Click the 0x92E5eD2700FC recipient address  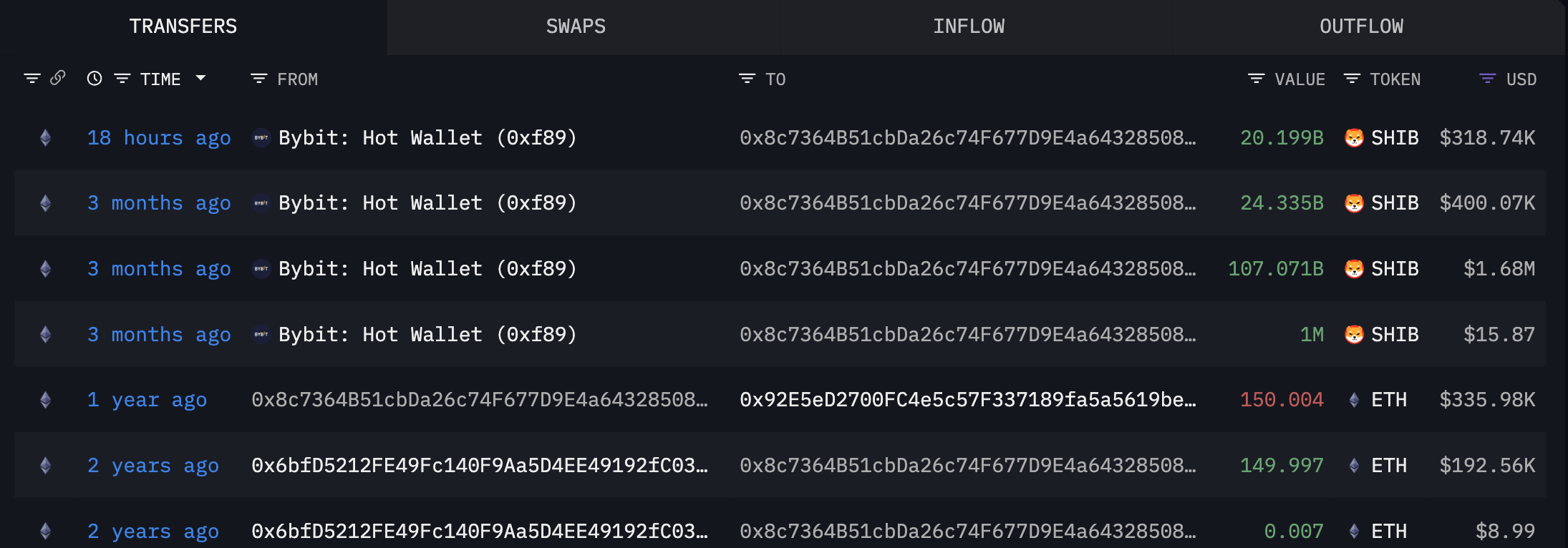tap(967, 400)
